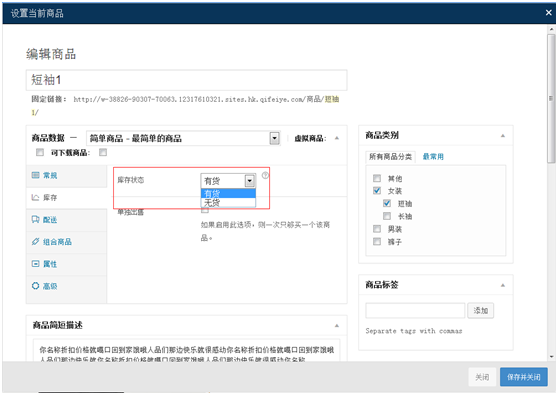
Task: Click the 库存 chart icon
Action: [x=35, y=197]
